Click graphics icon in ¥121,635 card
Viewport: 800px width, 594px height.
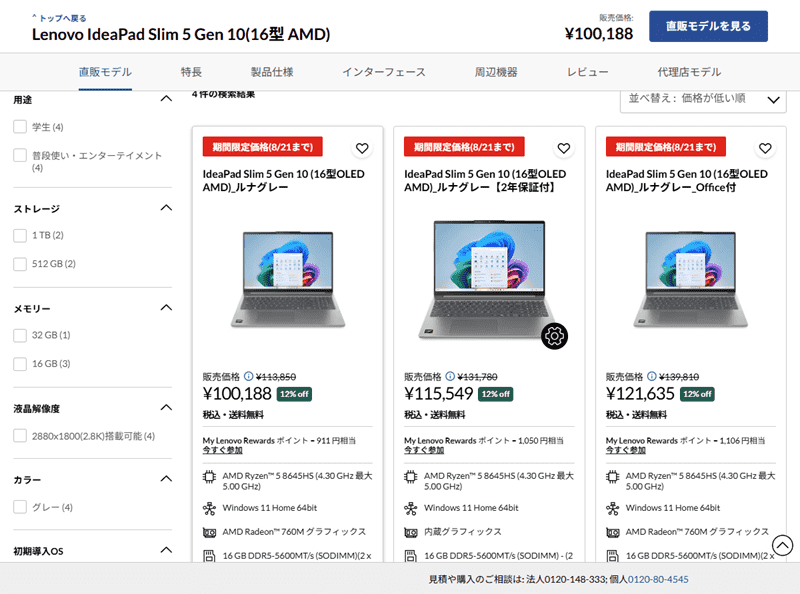(x=612, y=532)
